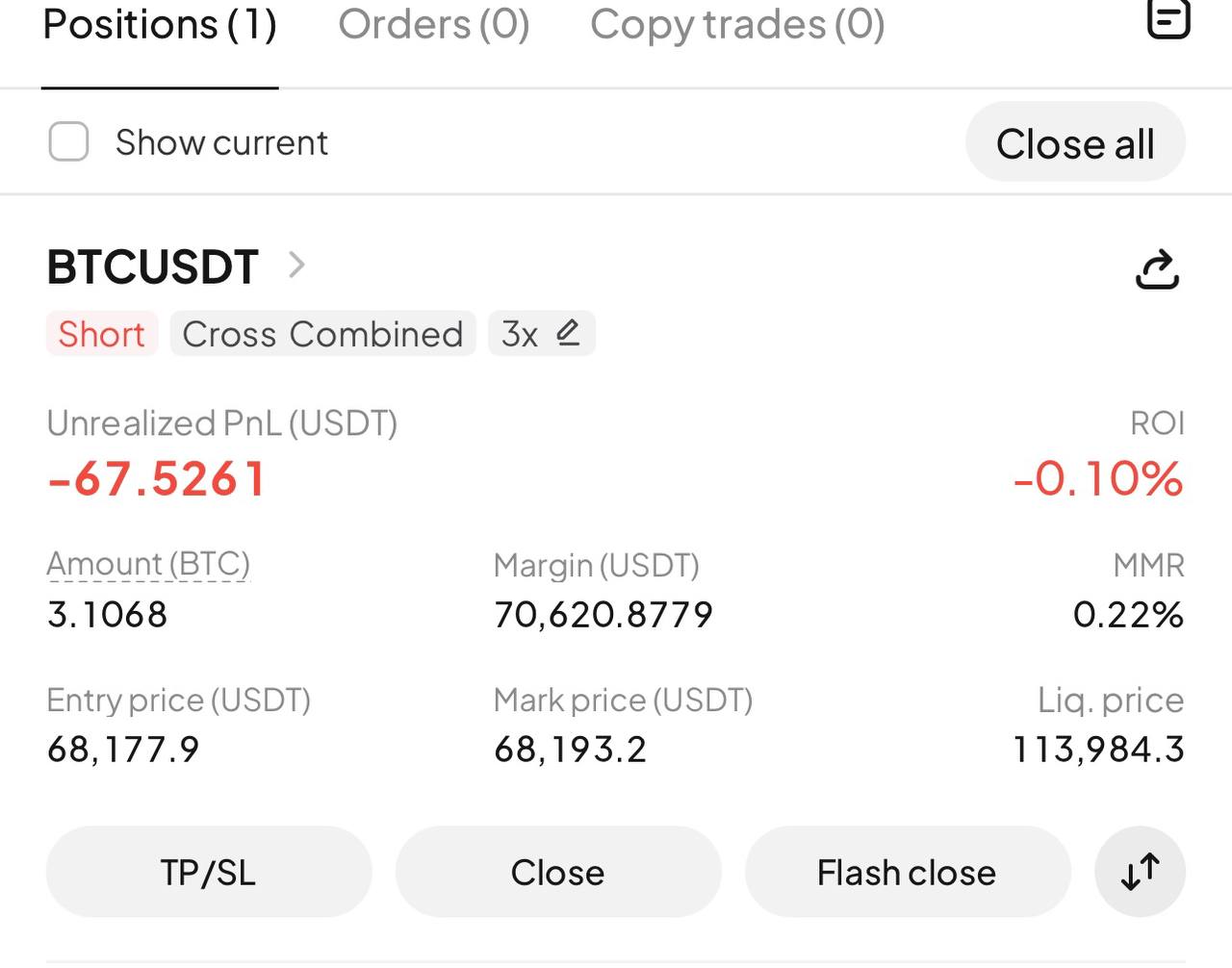Screen dimensions: 1232x968
Task: Click the unrealized PnL value -67.5261
Action: coord(157,479)
